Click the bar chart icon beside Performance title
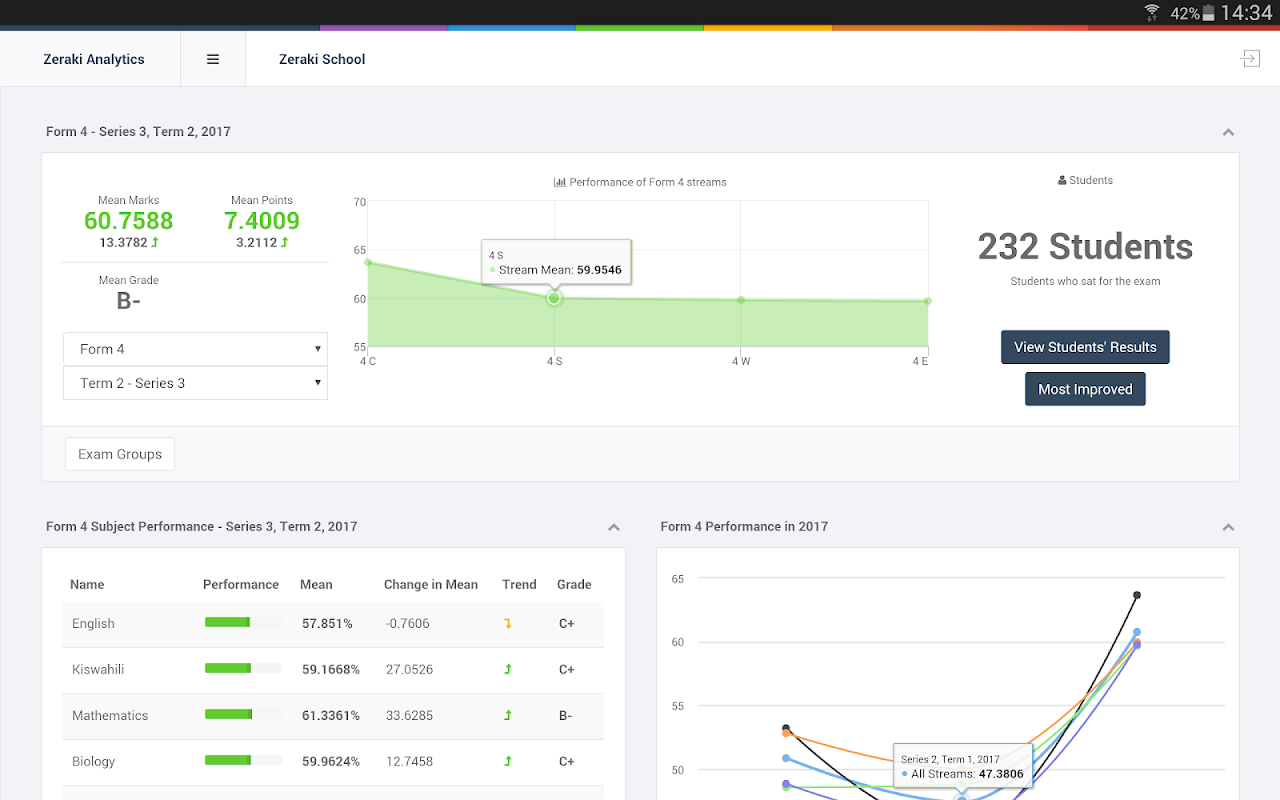 coord(560,182)
